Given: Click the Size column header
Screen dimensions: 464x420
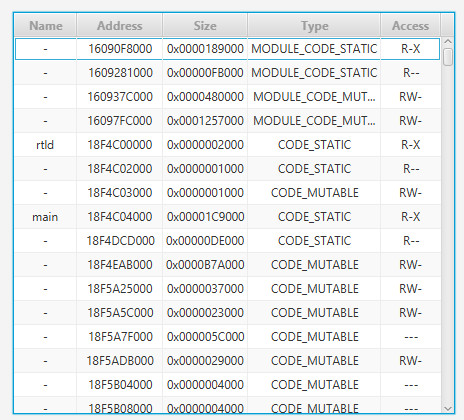Looking at the screenshot, I should (205, 26).
